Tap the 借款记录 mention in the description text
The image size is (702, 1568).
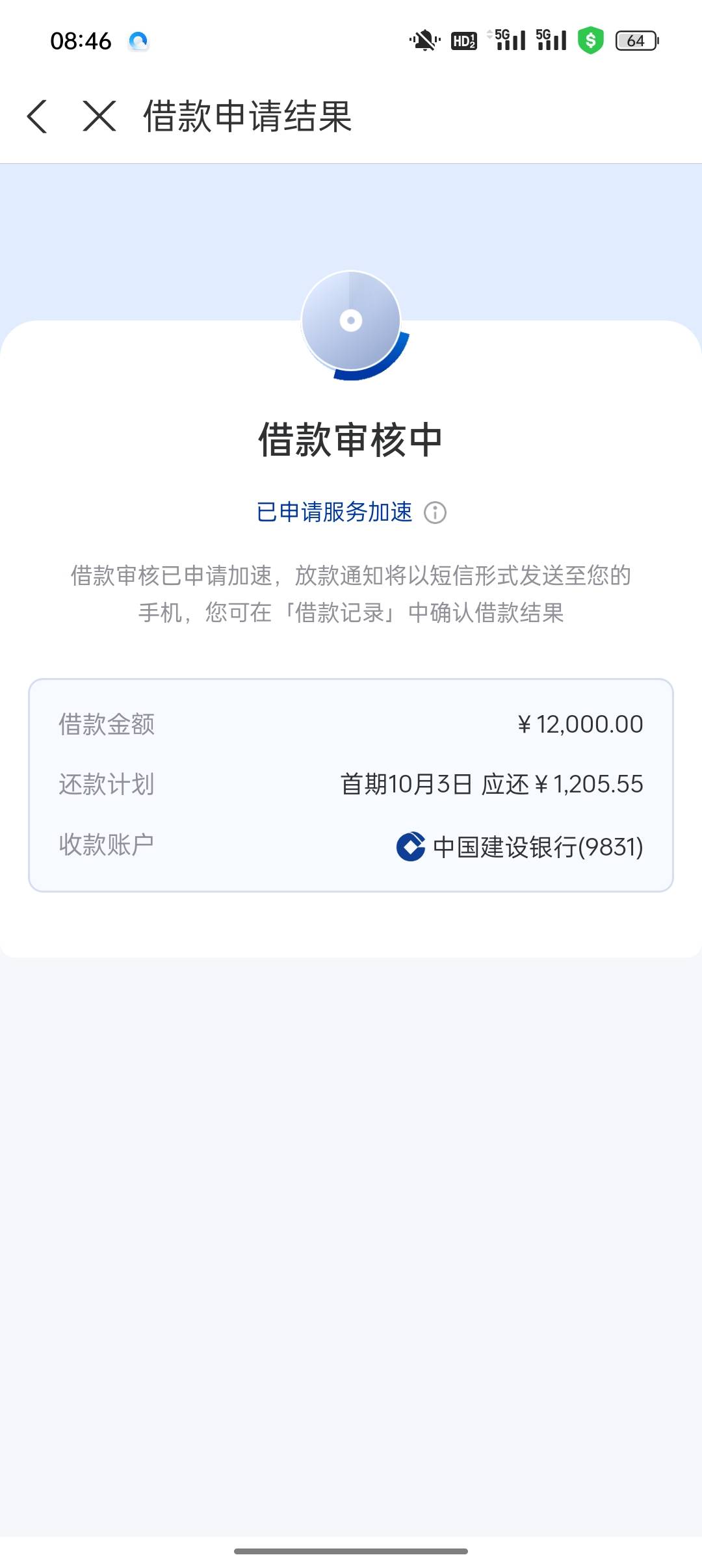coord(340,612)
